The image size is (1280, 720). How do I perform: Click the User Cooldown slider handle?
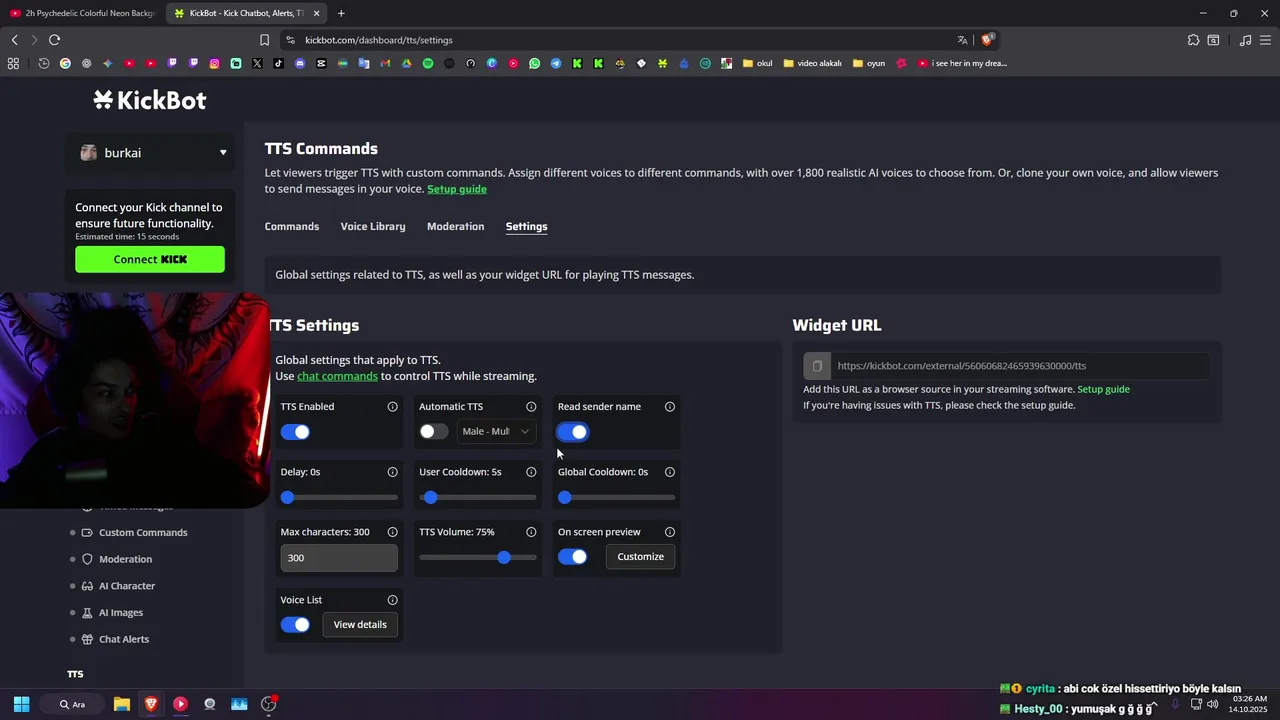[x=430, y=497]
